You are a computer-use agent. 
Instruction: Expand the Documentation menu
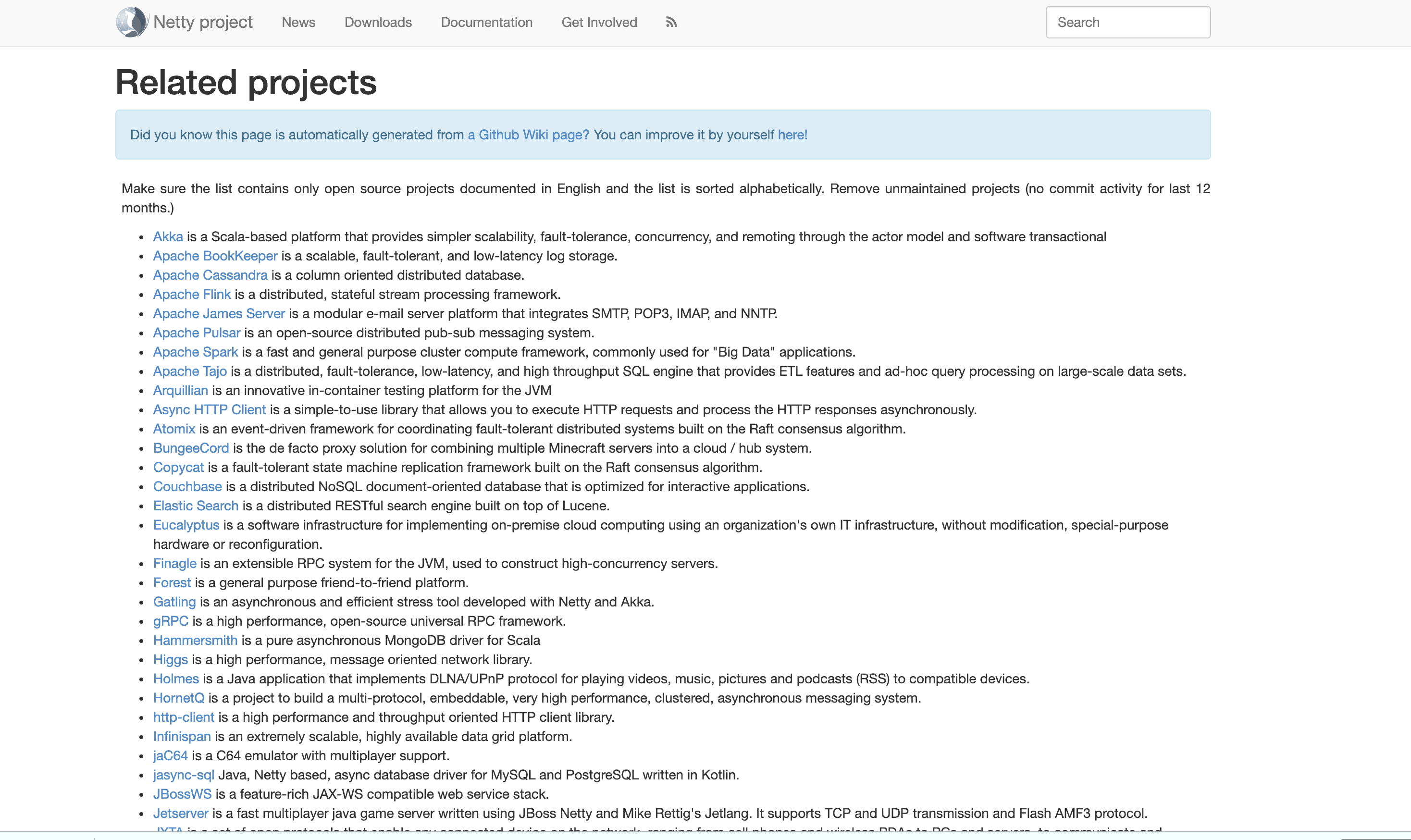coord(486,22)
